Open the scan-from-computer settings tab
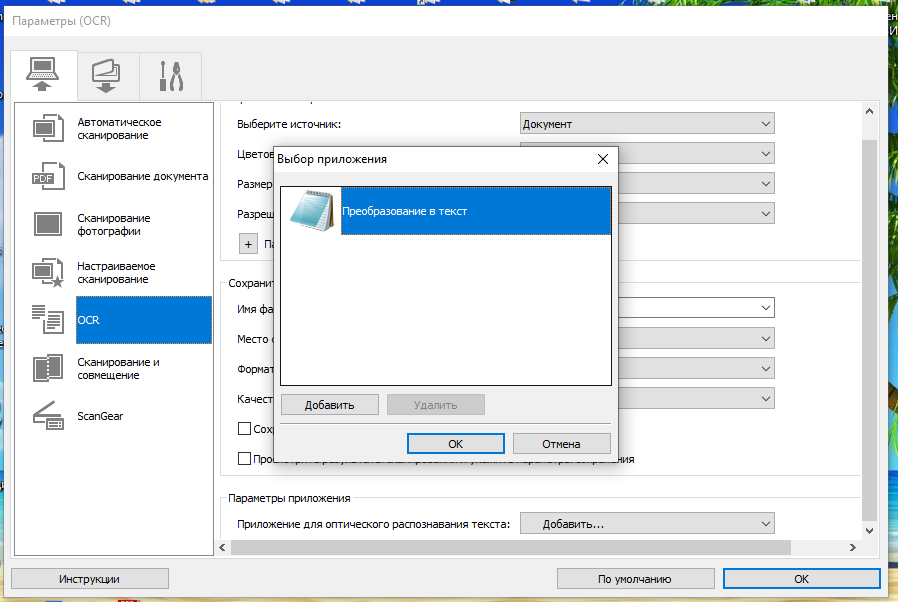898x602 pixels. (43, 75)
